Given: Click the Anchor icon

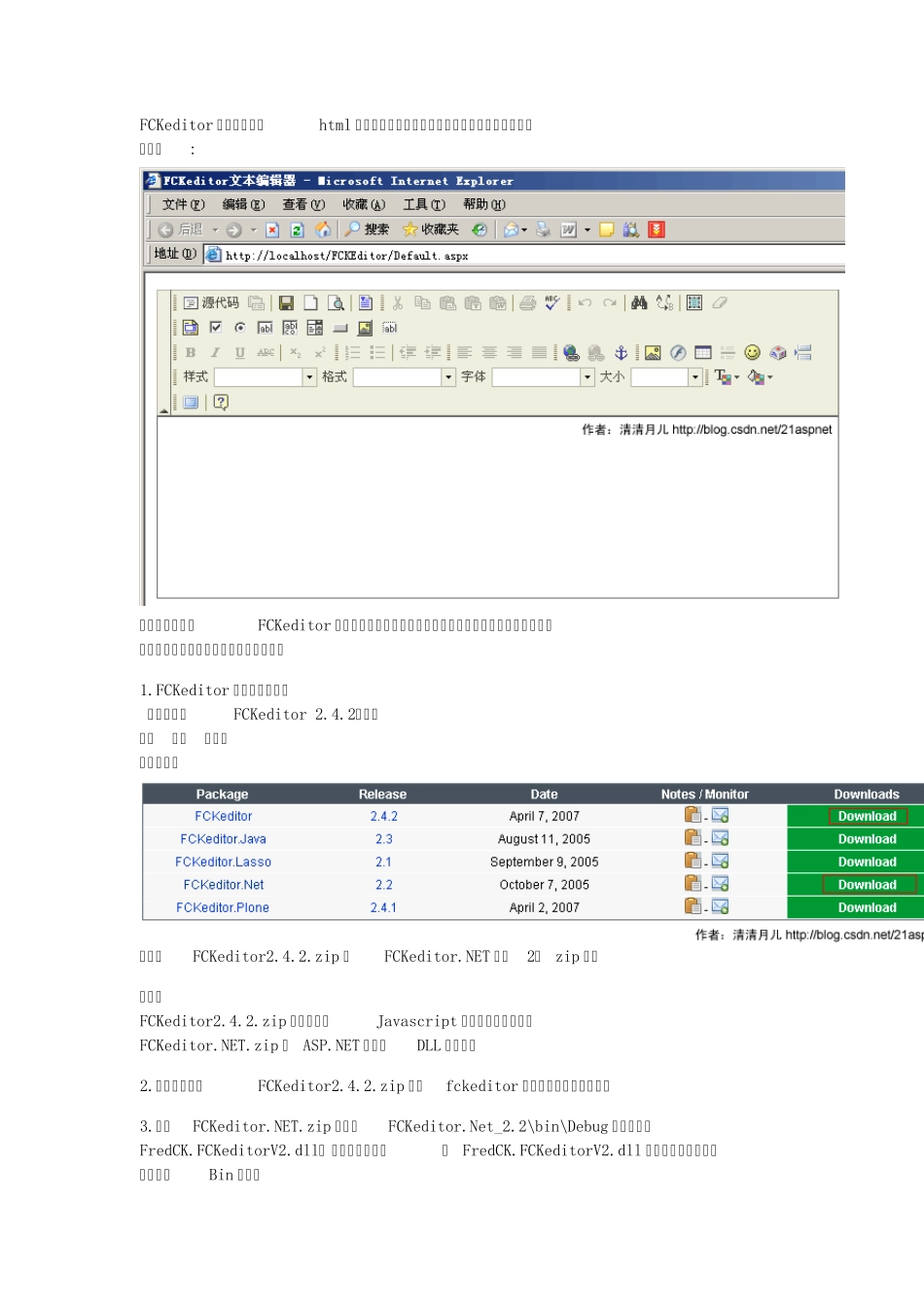Looking at the screenshot, I should (x=622, y=353).
